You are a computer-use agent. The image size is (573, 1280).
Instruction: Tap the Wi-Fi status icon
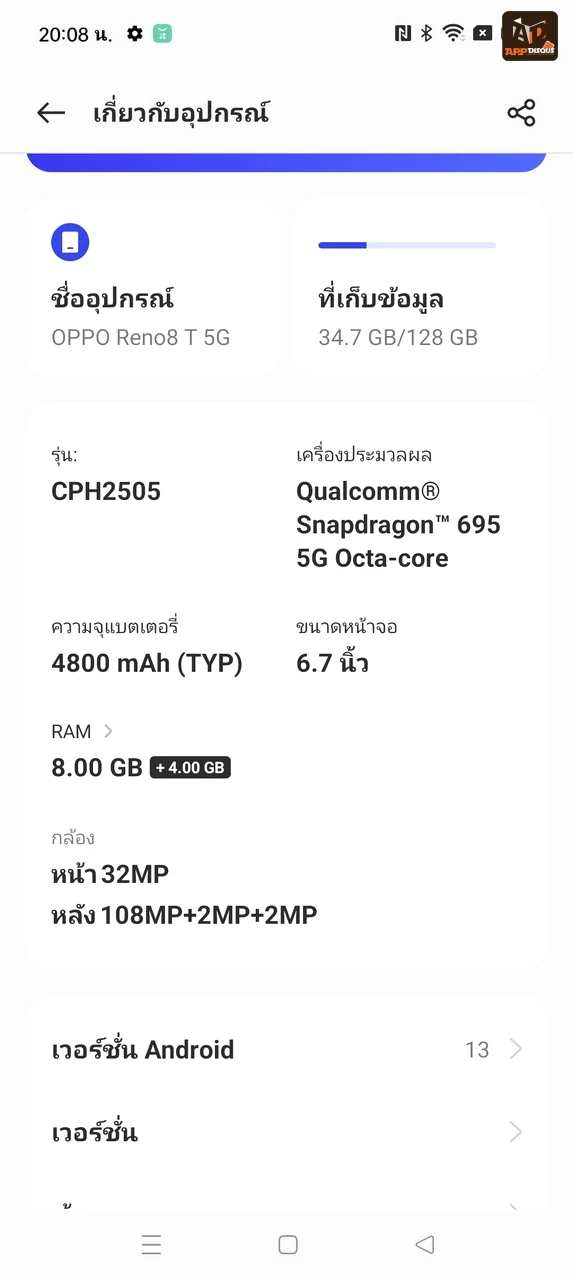point(454,34)
